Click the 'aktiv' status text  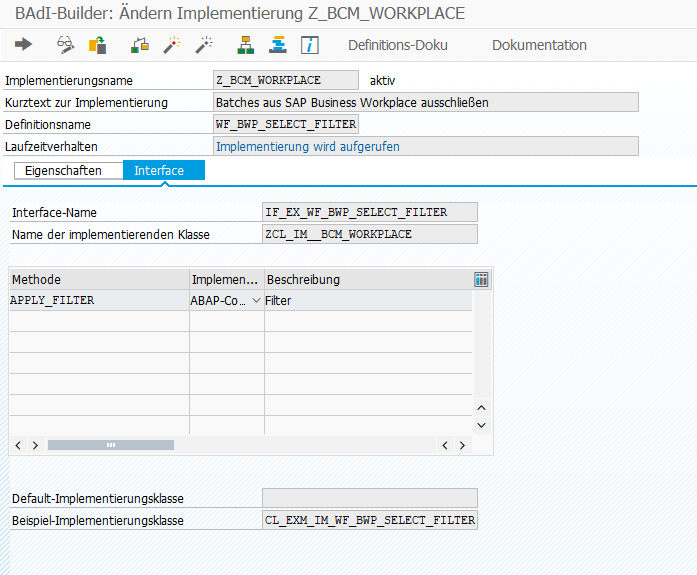382,80
